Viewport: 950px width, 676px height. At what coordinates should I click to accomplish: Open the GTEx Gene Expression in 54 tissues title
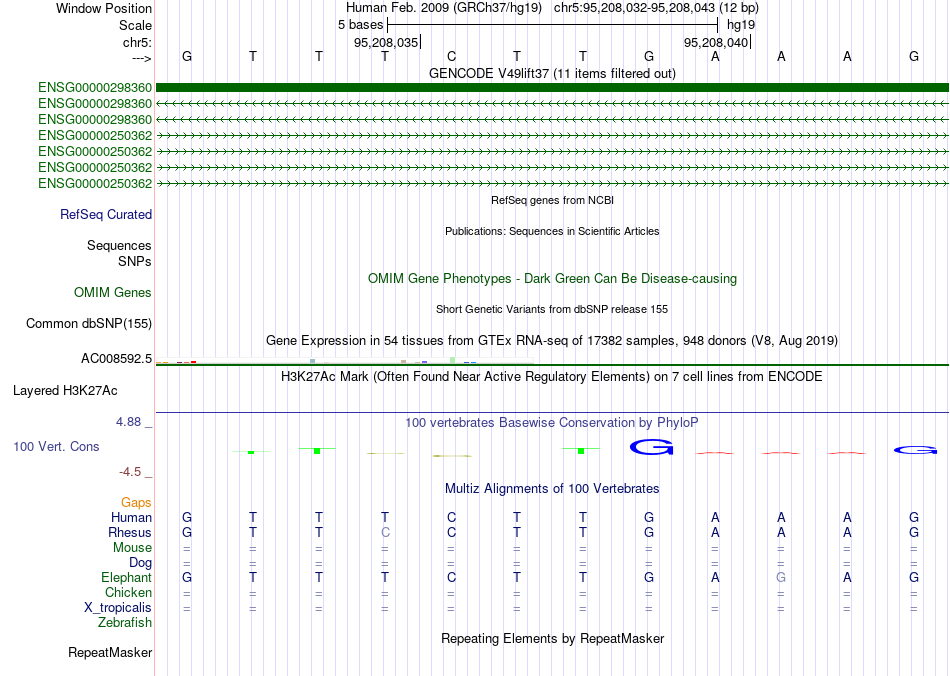tap(552, 340)
